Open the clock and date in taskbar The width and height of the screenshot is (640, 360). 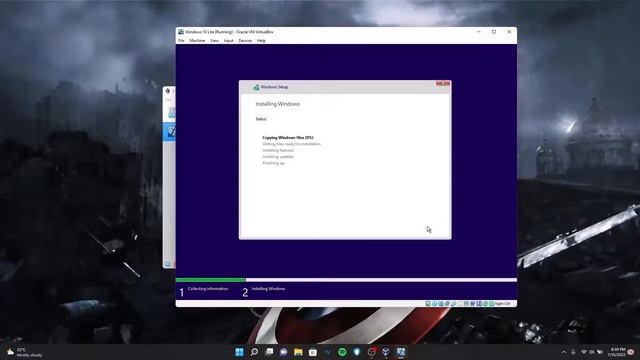click(617, 352)
